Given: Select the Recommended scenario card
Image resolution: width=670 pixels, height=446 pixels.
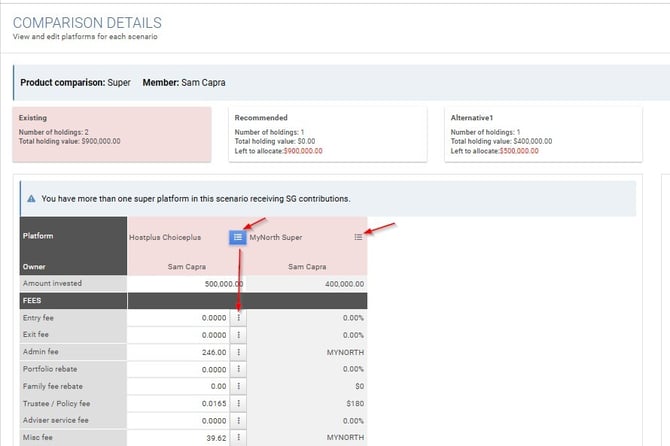Looking at the screenshot, I should pos(327,134).
